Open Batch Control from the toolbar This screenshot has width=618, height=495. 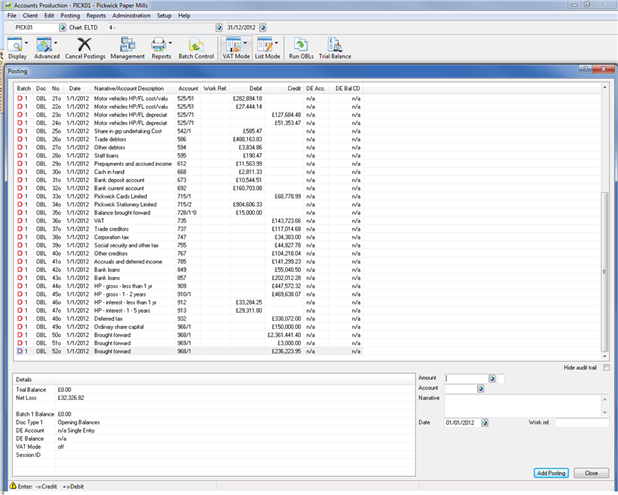196,47
